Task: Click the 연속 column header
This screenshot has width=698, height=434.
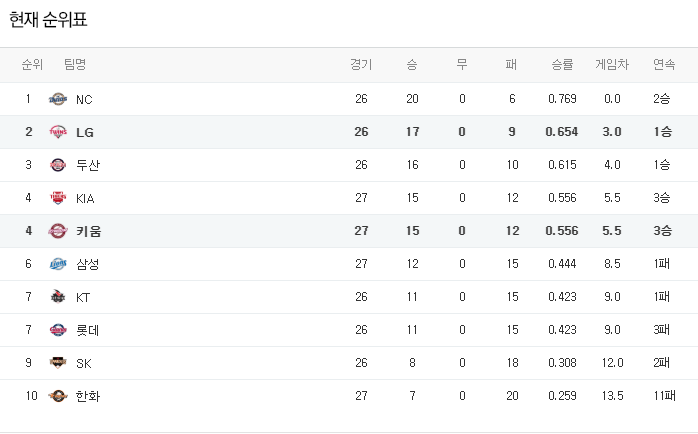Action: tap(663, 65)
